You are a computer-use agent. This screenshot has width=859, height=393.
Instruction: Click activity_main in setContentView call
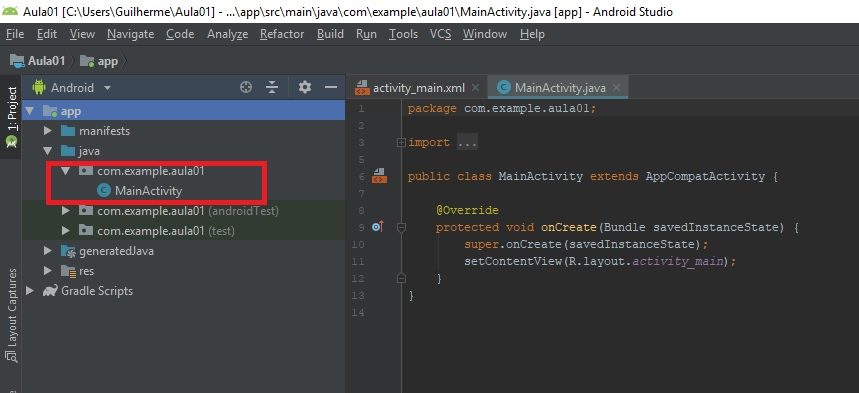[678, 261]
